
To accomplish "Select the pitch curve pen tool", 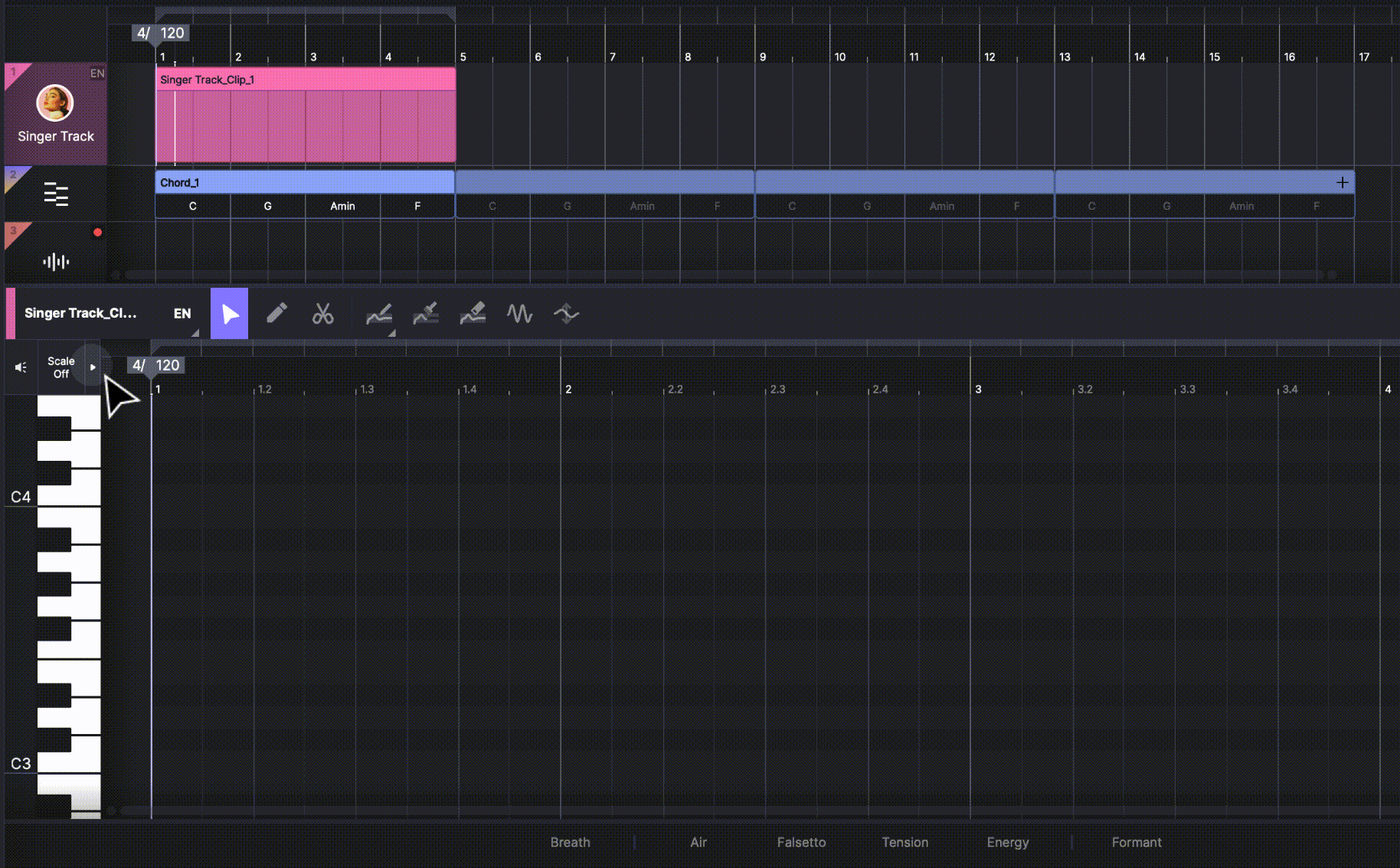I will (379, 314).
